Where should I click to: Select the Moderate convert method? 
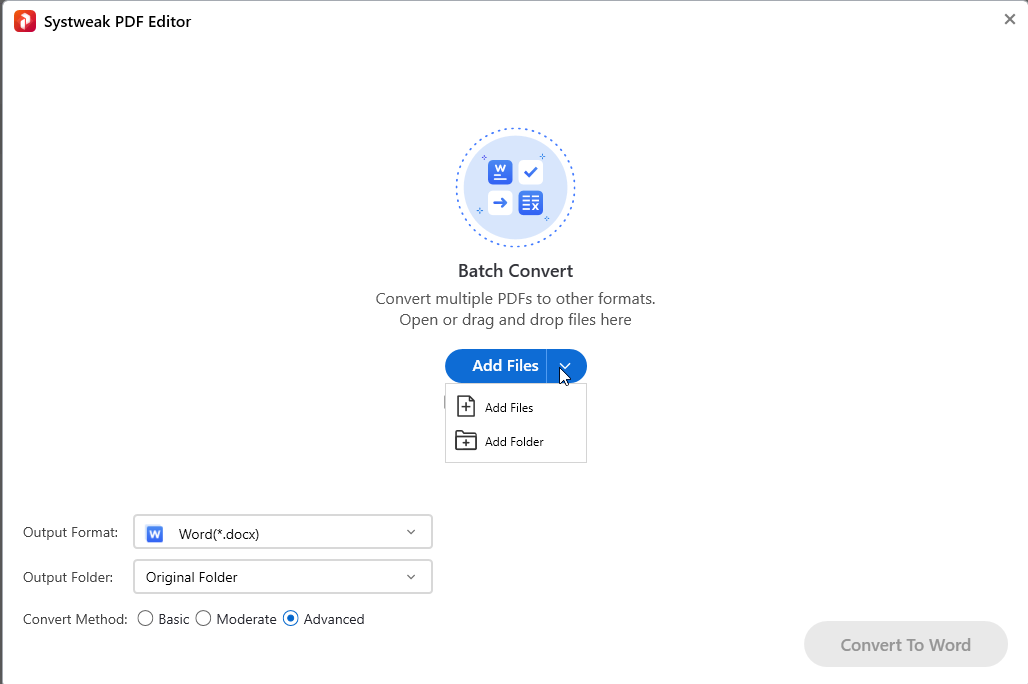[x=203, y=618]
